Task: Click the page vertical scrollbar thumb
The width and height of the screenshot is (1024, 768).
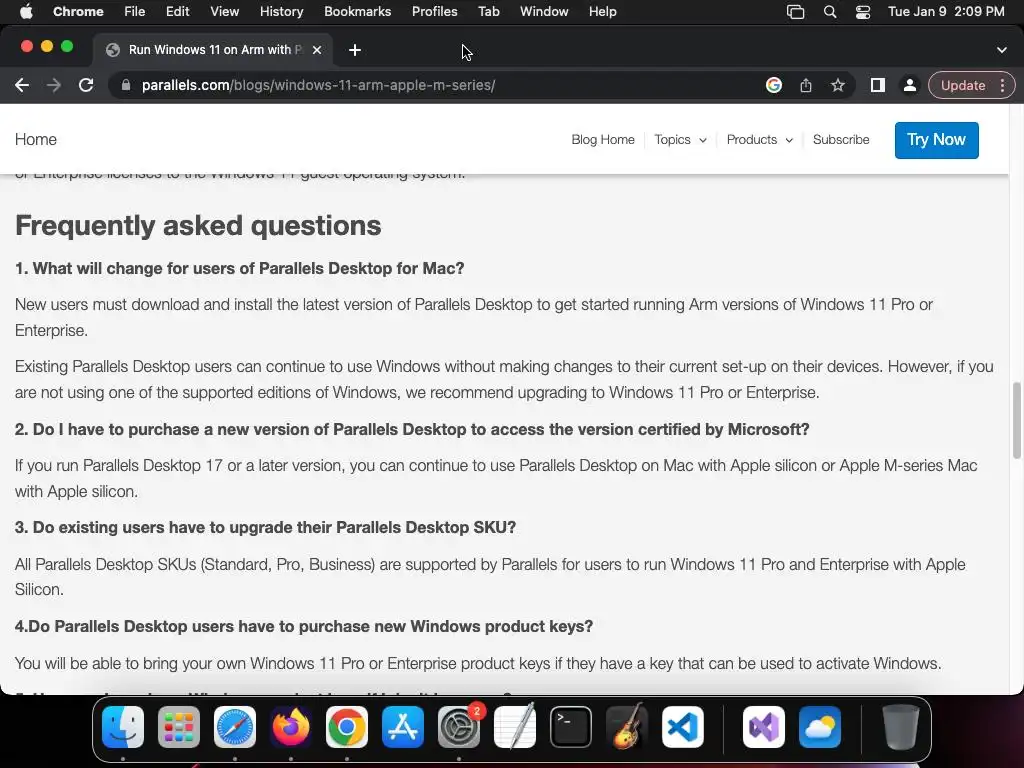Action: coord(1017,421)
